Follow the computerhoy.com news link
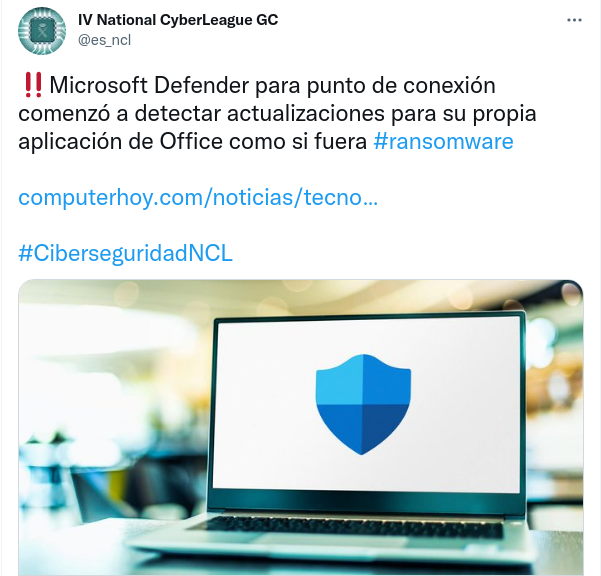 click(198, 198)
